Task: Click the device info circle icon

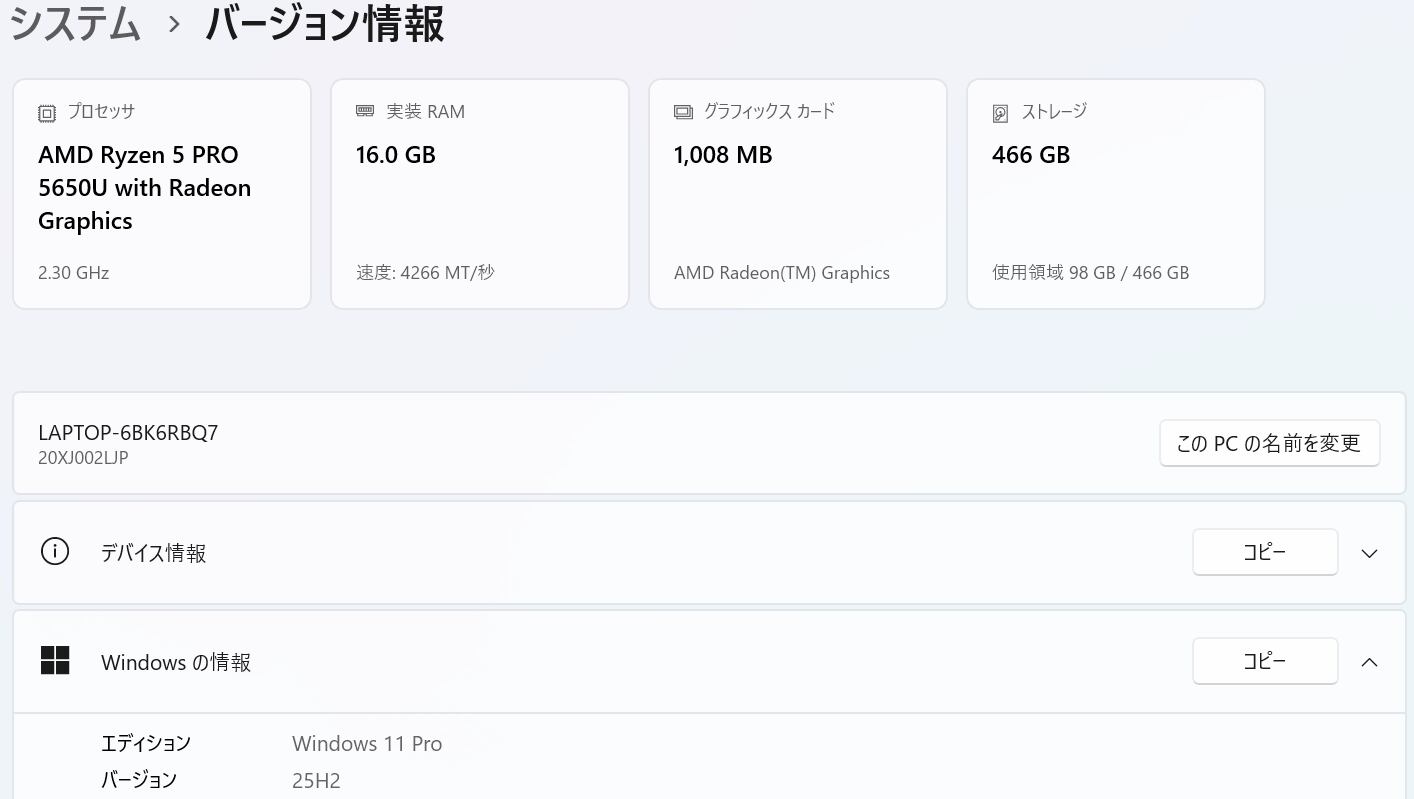Action: [55, 551]
